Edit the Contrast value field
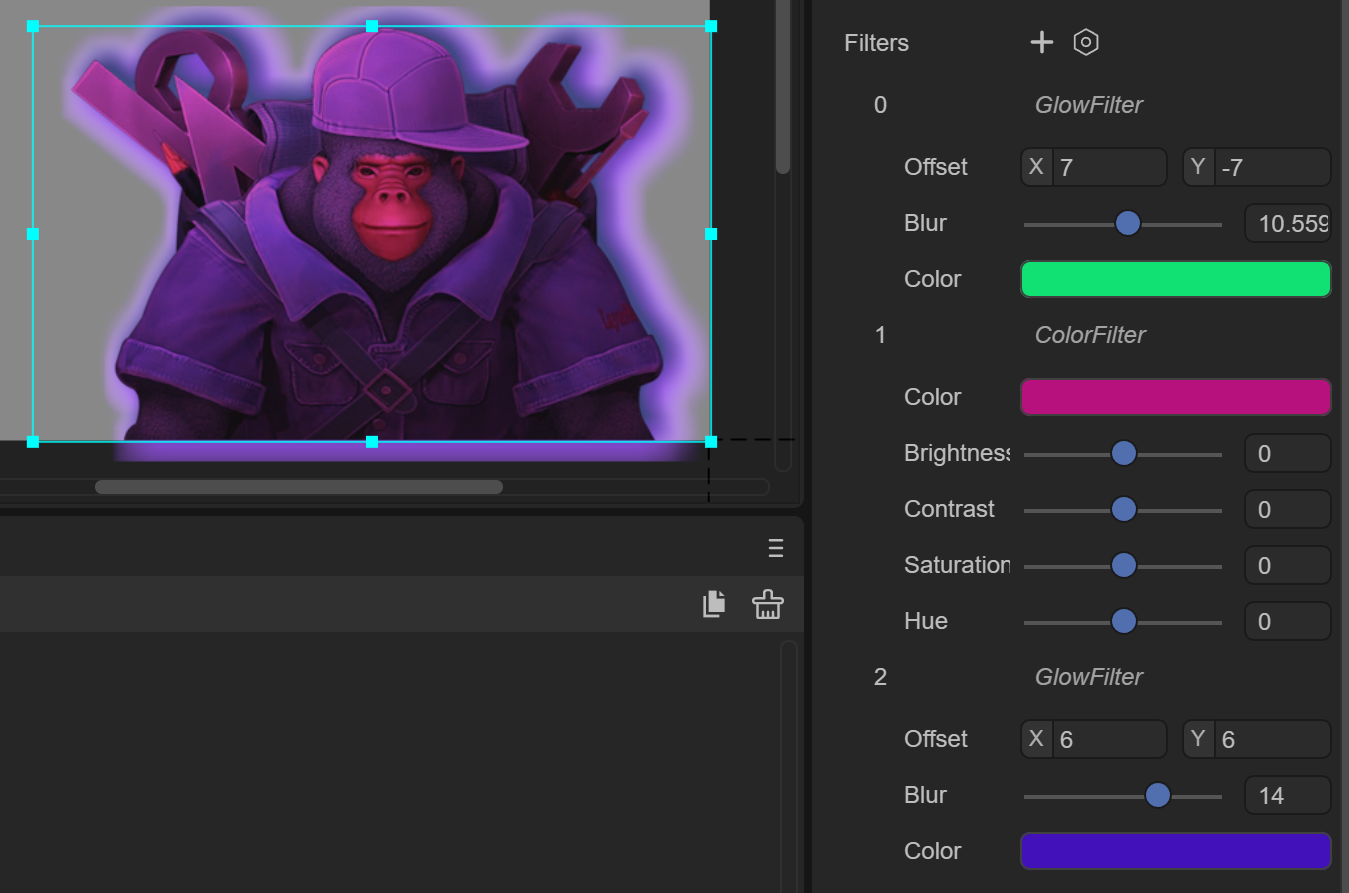This screenshot has width=1349, height=893. click(x=1288, y=509)
